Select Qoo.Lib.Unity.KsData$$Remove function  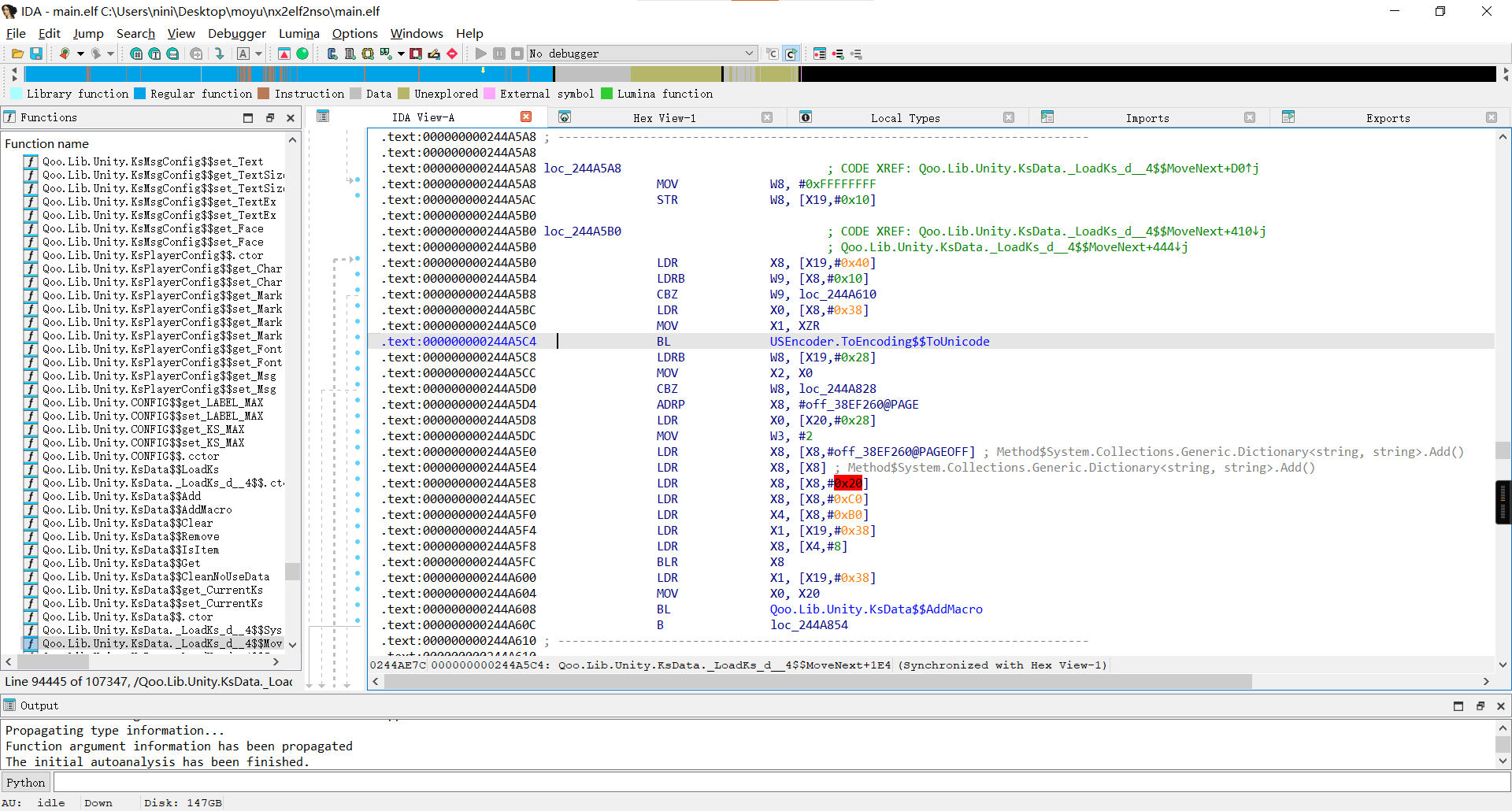click(x=131, y=536)
